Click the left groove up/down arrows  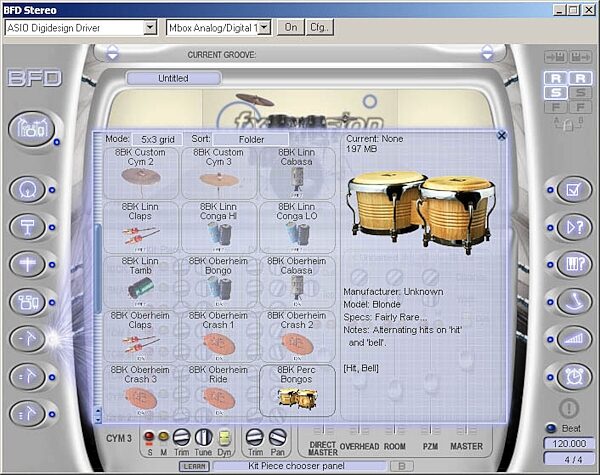[113, 52]
